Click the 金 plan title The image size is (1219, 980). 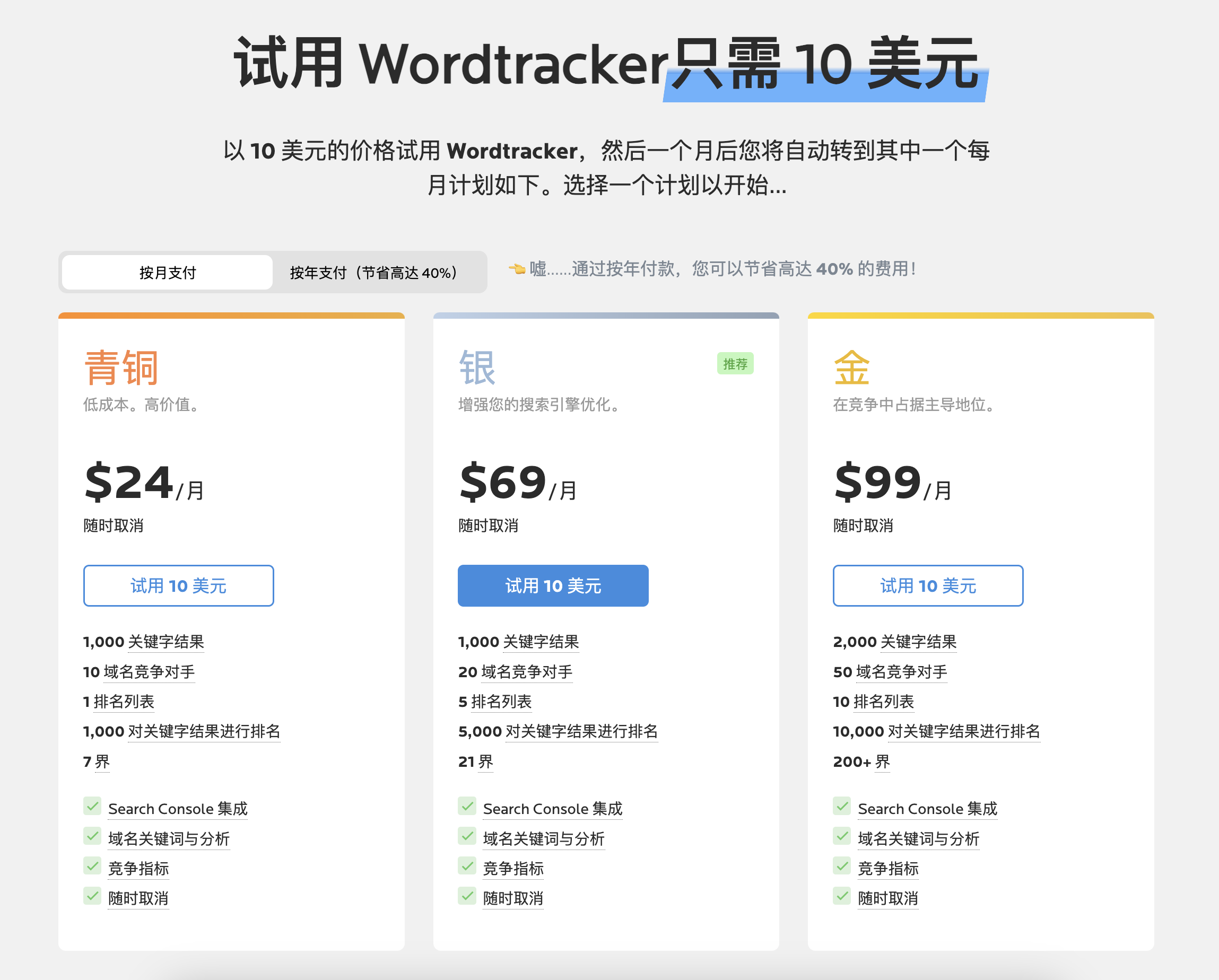(x=851, y=368)
